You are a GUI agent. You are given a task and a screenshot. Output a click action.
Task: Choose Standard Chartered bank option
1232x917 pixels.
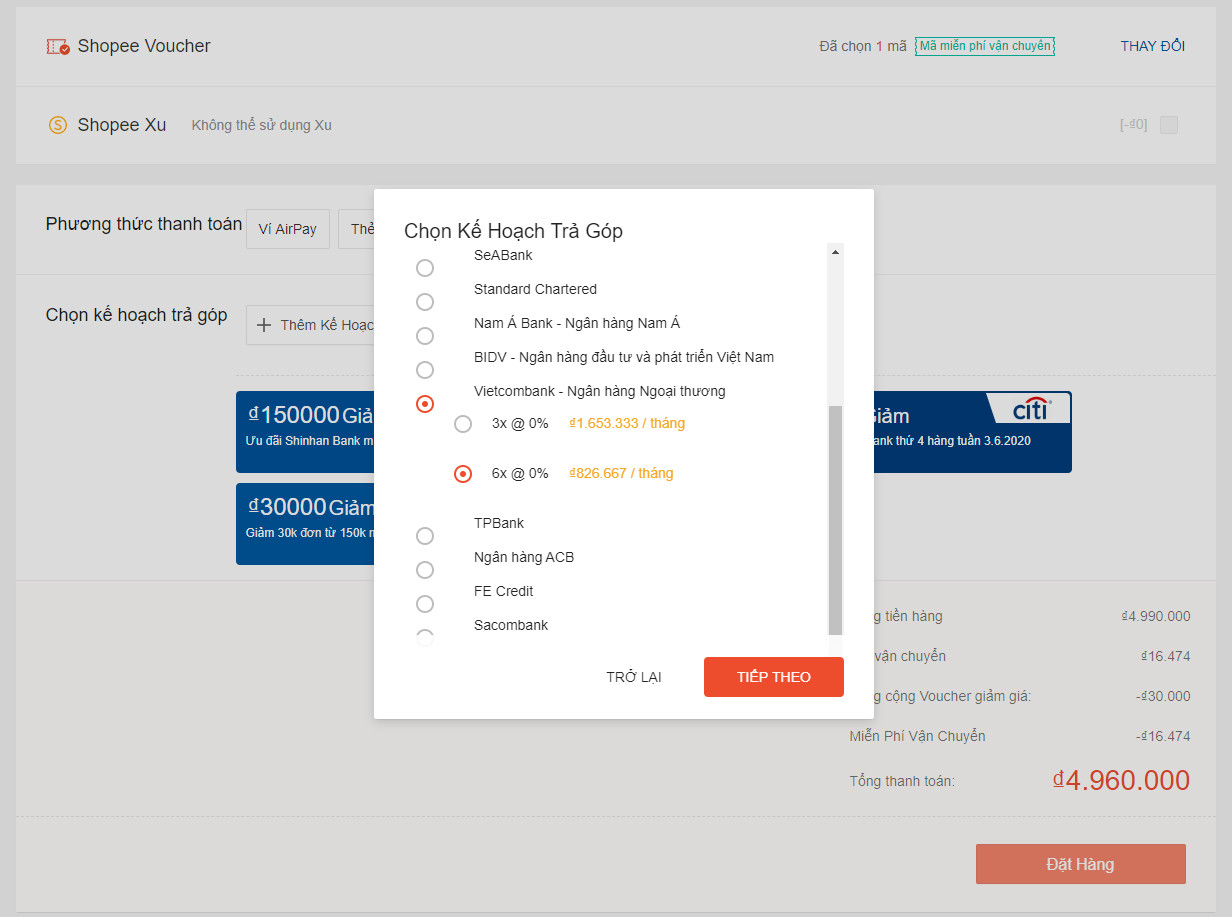pyautogui.click(x=425, y=302)
